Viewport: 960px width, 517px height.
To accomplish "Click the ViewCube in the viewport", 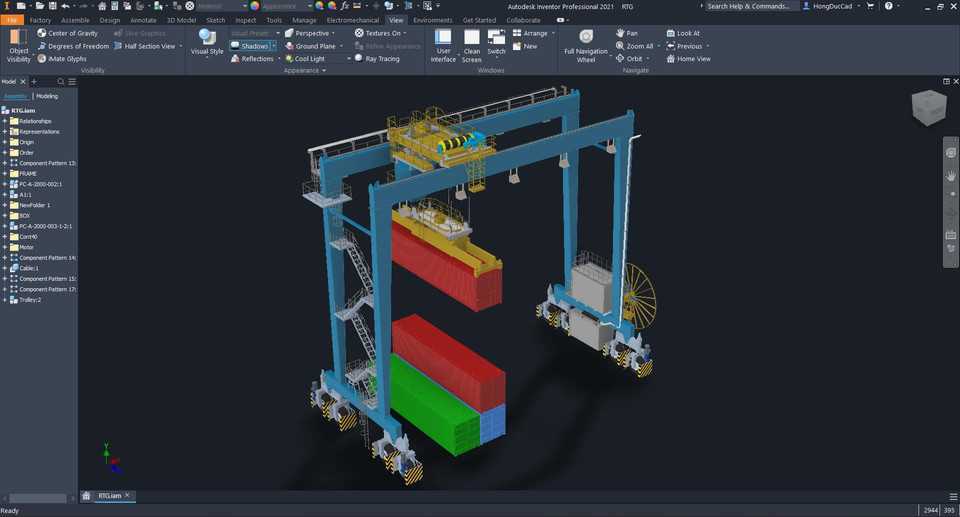I will pyautogui.click(x=929, y=107).
